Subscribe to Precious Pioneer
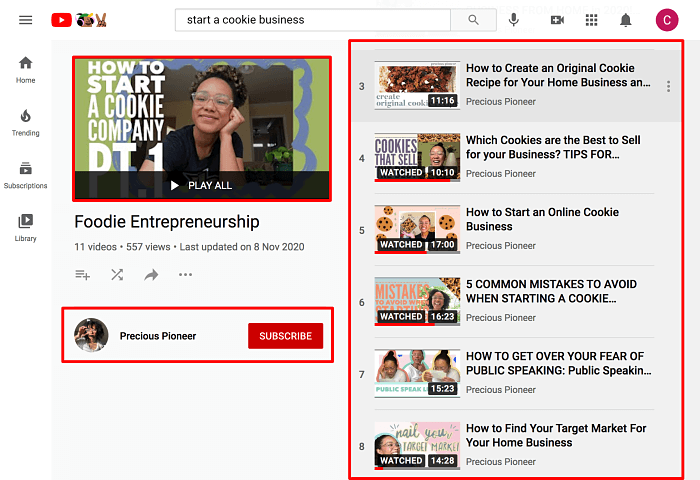Image resolution: width=700 pixels, height=480 pixels. coord(286,336)
